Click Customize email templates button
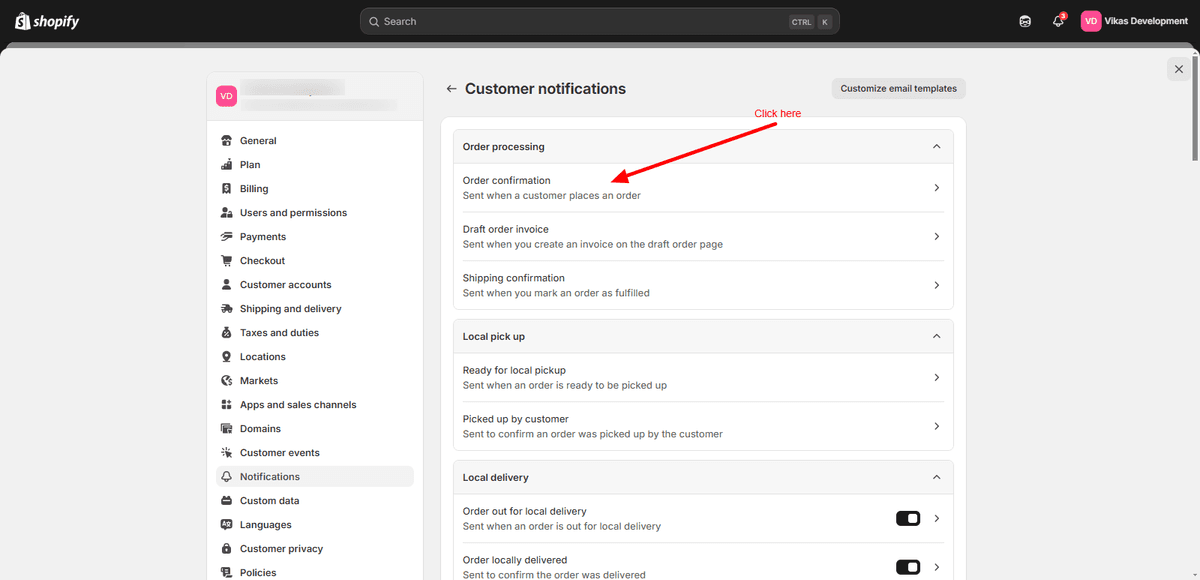The height and width of the screenshot is (580, 1200). point(898,89)
